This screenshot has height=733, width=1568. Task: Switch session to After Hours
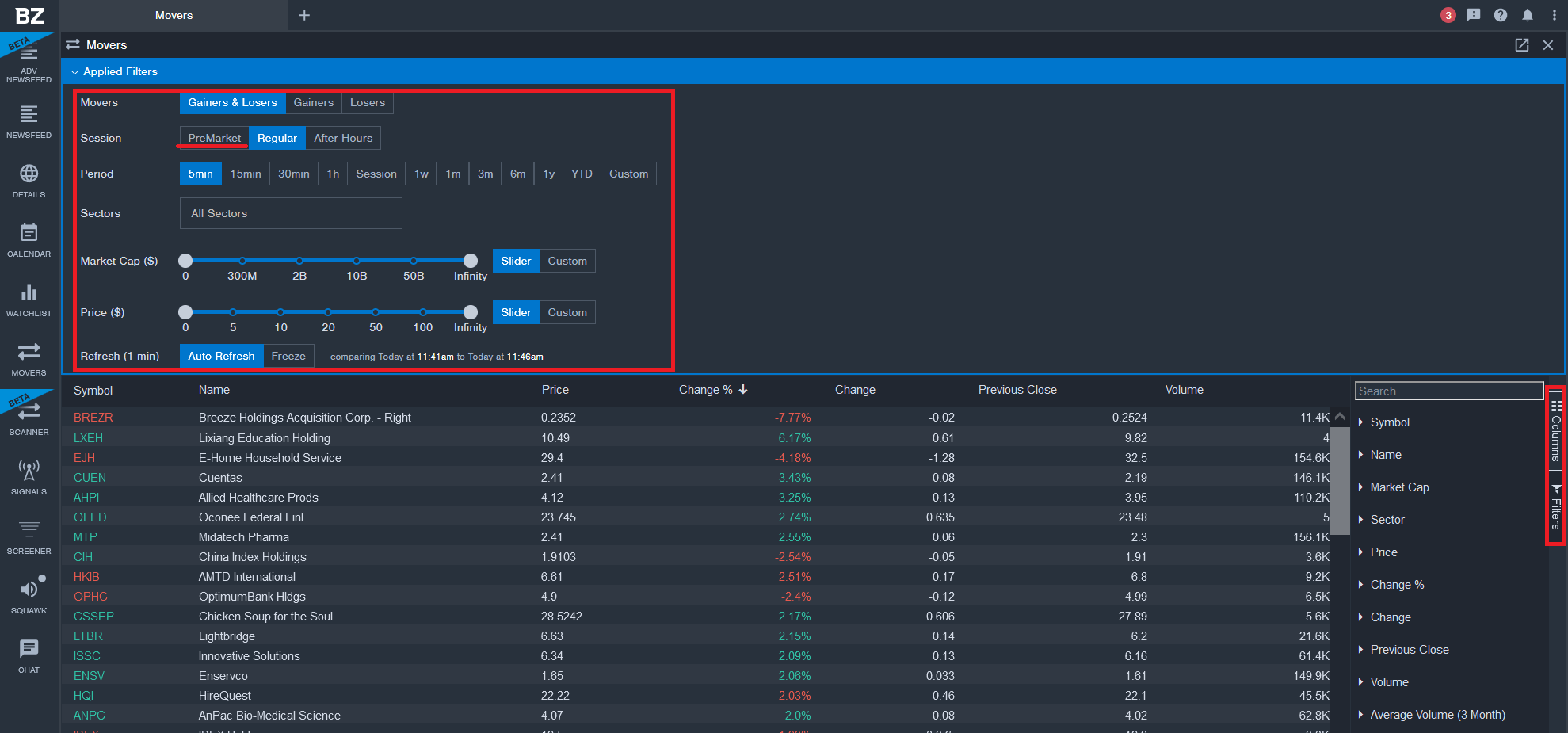click(343, 137)
